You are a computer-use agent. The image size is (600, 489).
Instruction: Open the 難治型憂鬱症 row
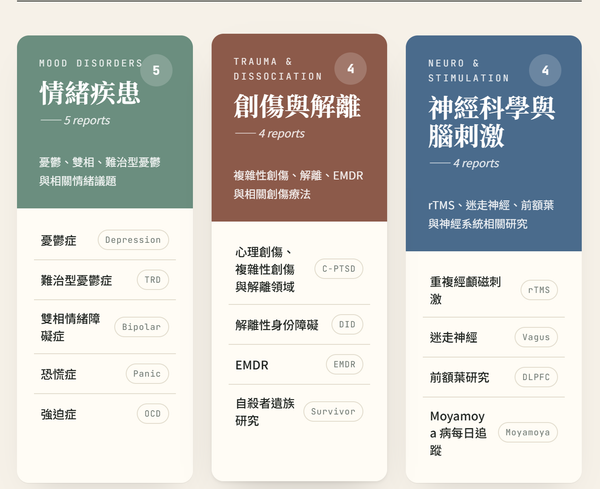pyautogui.click(x=105, y=280)
